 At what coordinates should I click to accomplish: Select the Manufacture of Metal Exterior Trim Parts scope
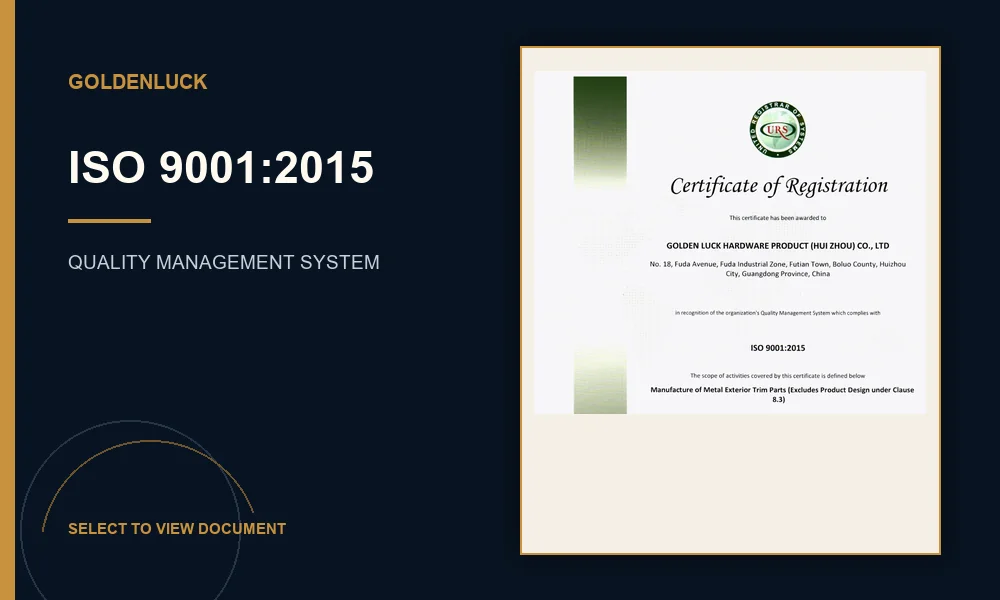tap(782, 394)
